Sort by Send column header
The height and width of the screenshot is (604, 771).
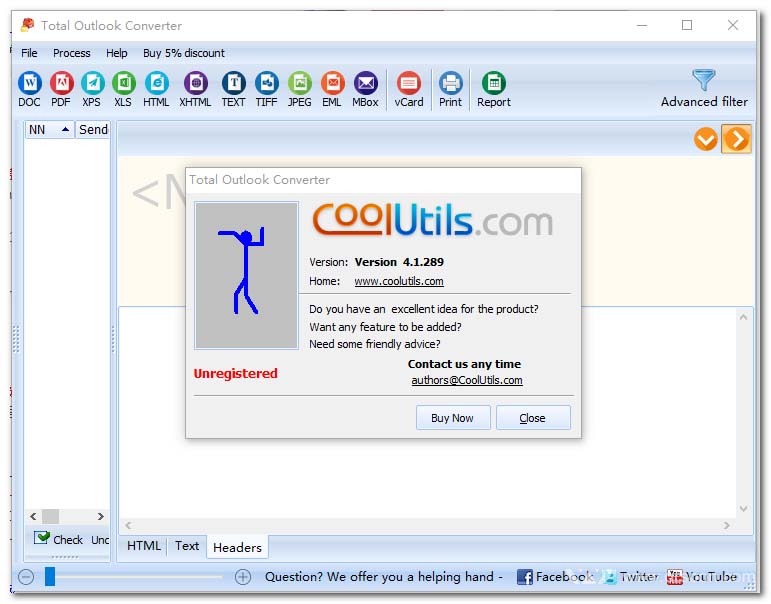[93, 129]
